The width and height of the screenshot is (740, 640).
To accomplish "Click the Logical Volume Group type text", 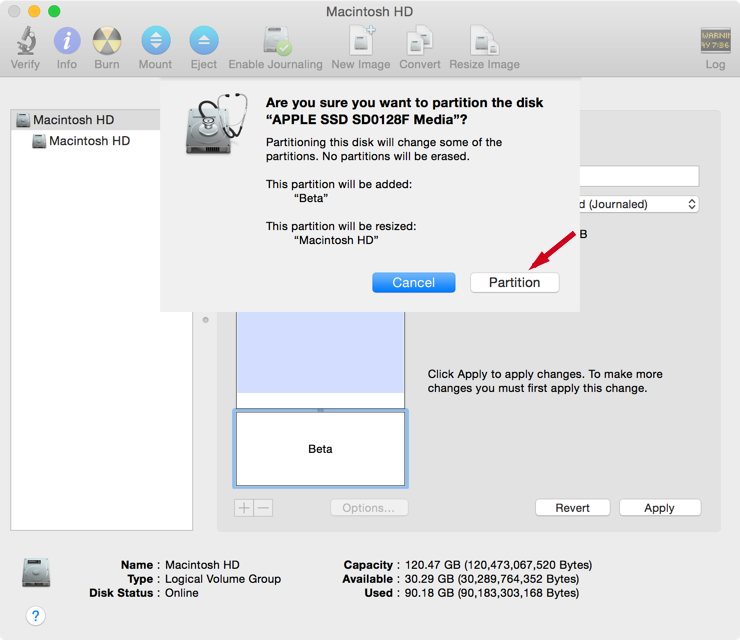I will [x=223, y=579].
